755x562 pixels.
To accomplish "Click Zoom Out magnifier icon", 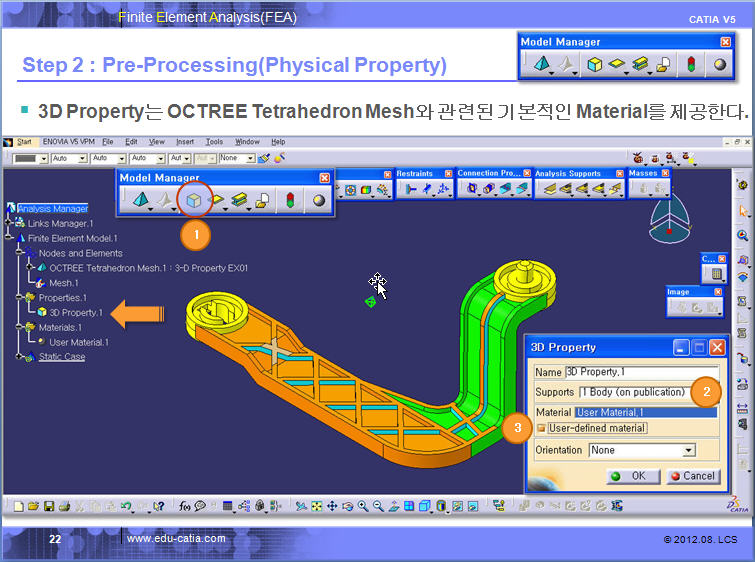I will (378, 506).
